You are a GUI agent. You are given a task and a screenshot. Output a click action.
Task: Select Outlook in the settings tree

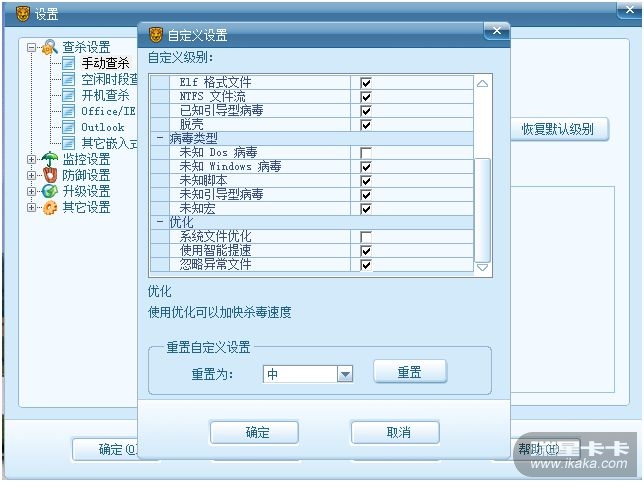click(x=103, y=127)
